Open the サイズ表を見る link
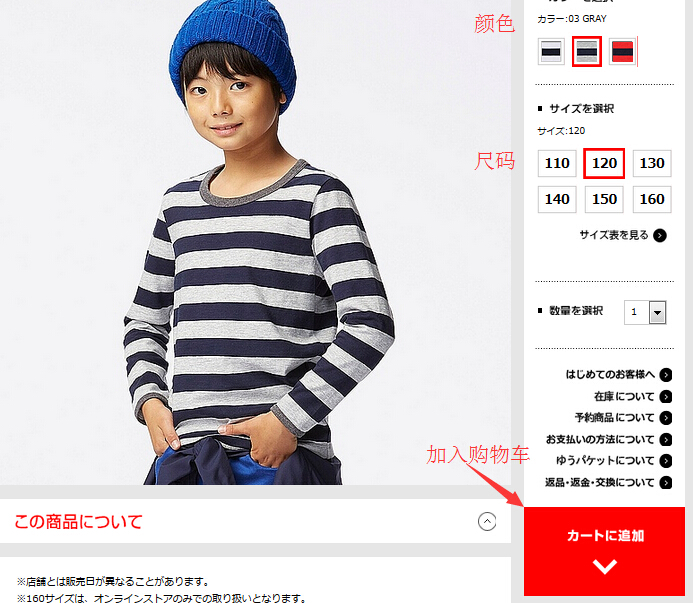This screenshot has height=603, width=693. click(613, 235)
